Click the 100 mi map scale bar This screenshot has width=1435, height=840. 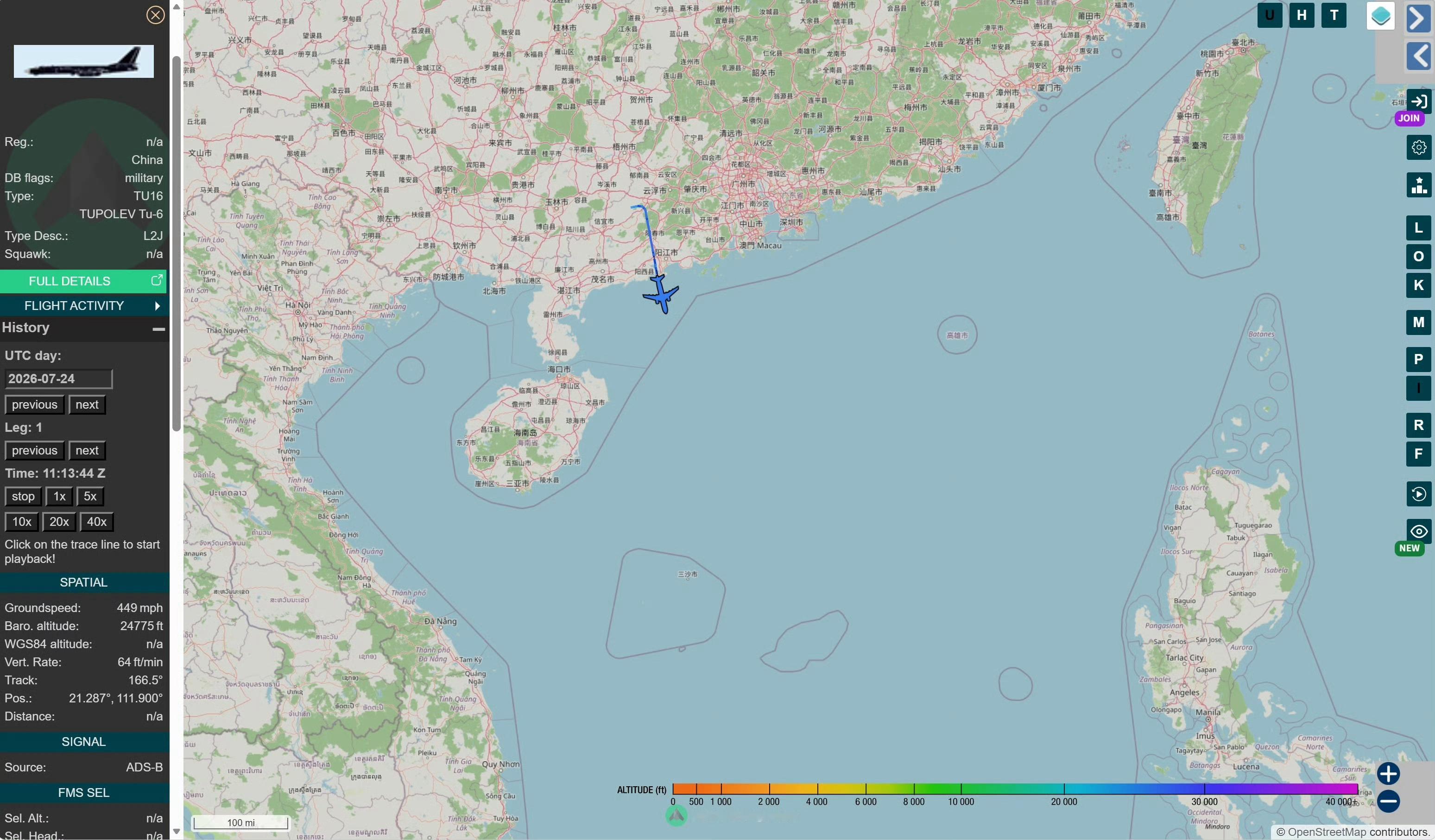(241, 823)
